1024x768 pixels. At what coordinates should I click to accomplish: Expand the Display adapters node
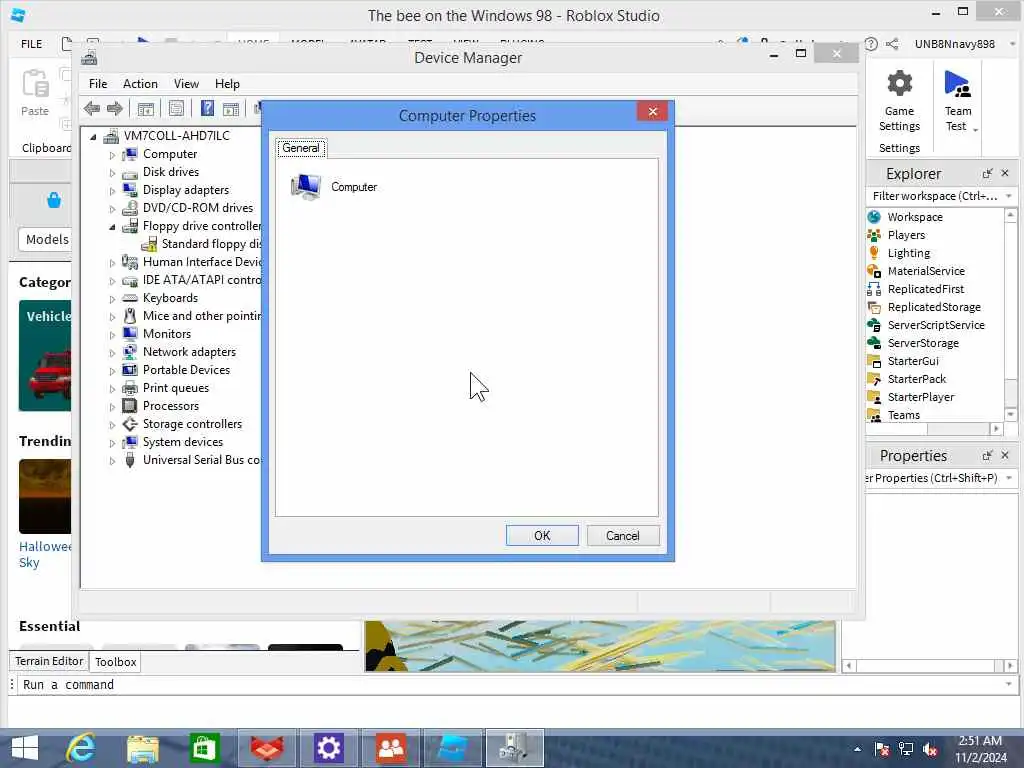tap(112, 191)
